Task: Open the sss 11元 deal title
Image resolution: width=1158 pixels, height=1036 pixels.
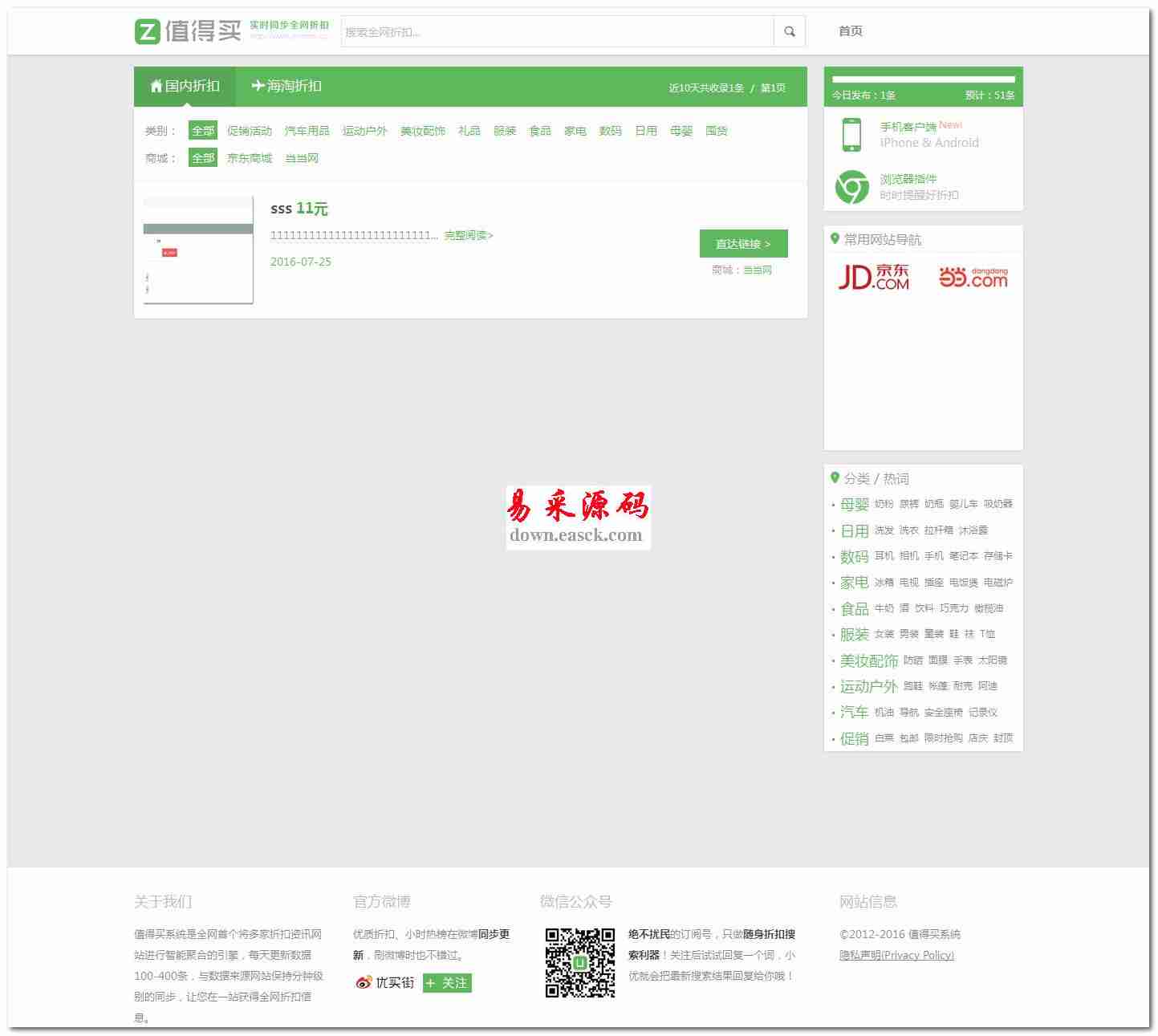Action: 299,209
